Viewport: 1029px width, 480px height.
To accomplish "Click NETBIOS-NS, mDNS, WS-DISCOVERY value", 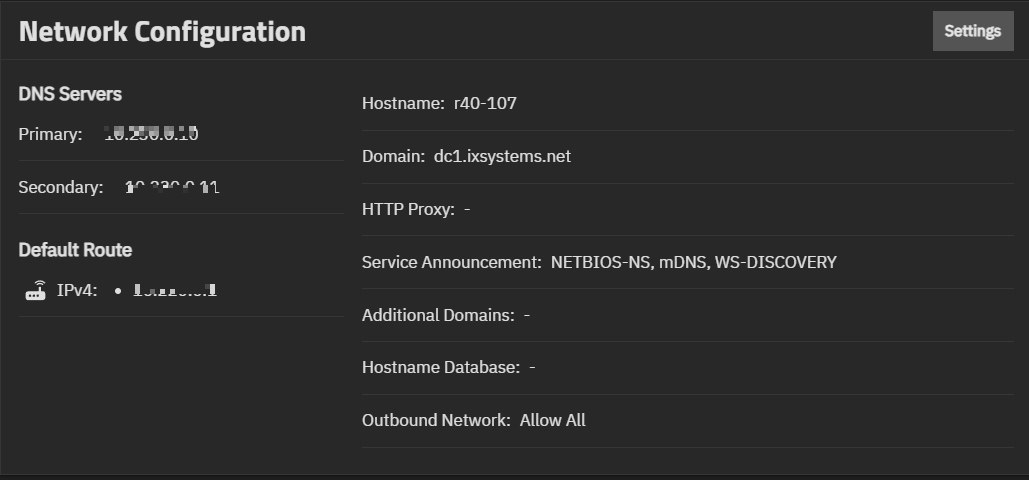I will [x=693, y=262].
